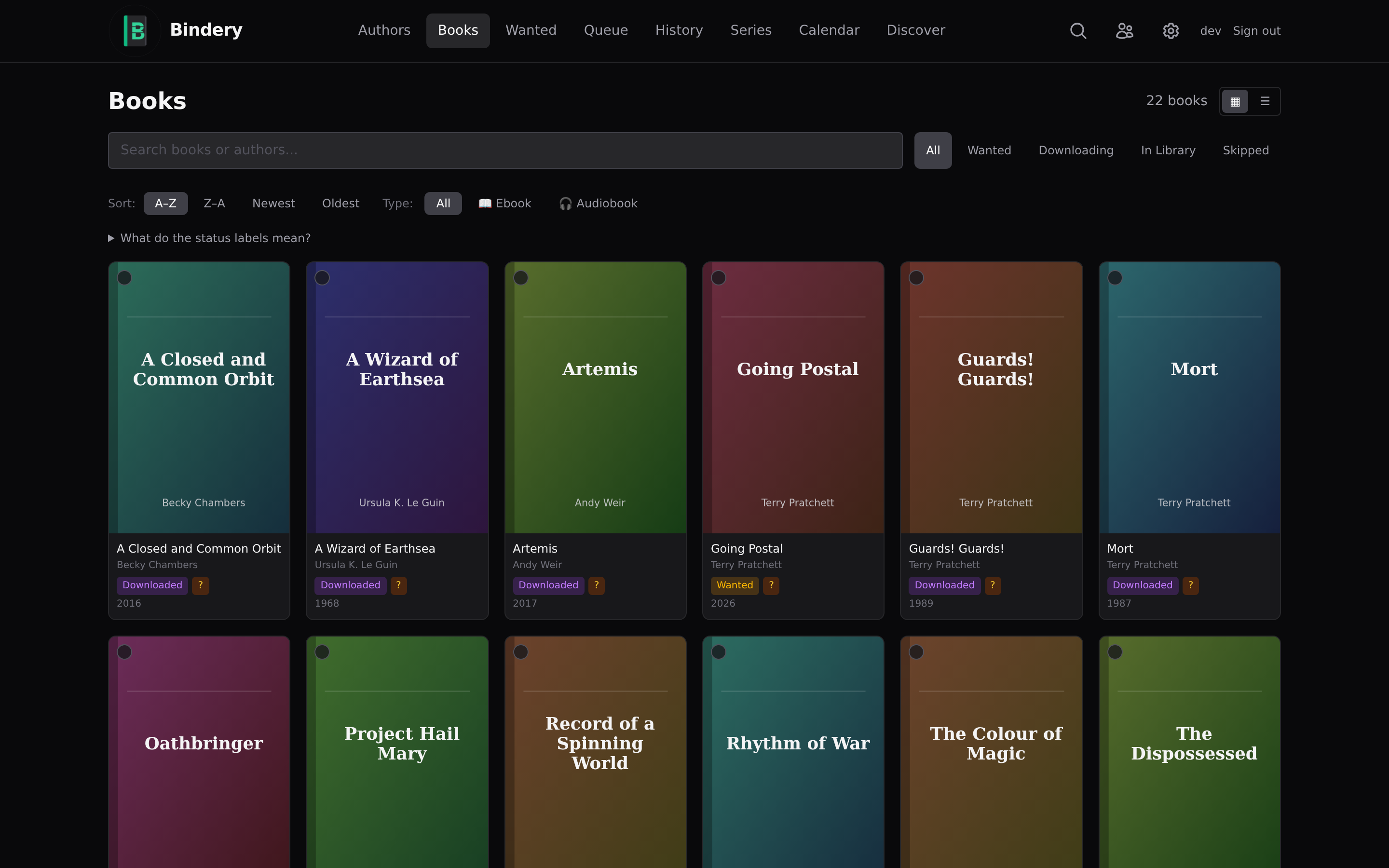The height and width of the screenshot is (868, 1389).
Task: Set type filter to All
Action: pos(443,204)
